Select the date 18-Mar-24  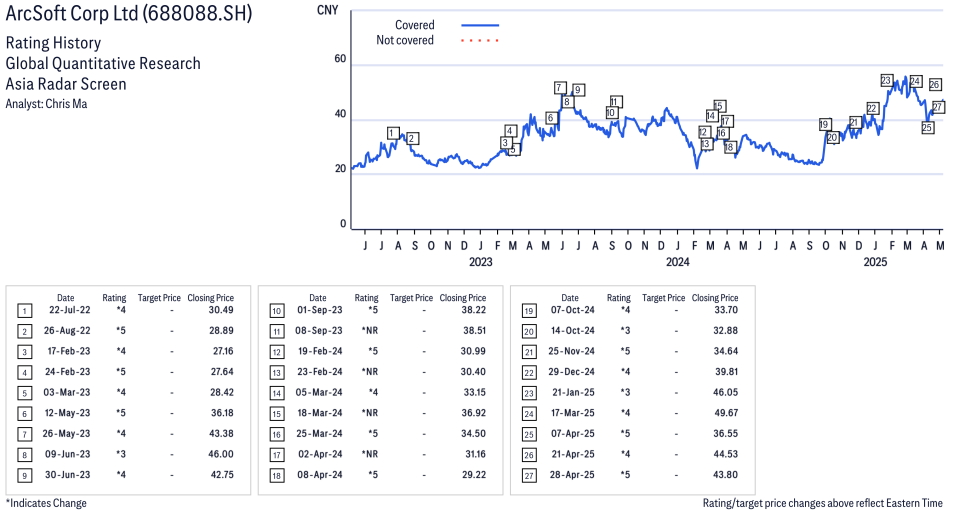click(319, 413)
